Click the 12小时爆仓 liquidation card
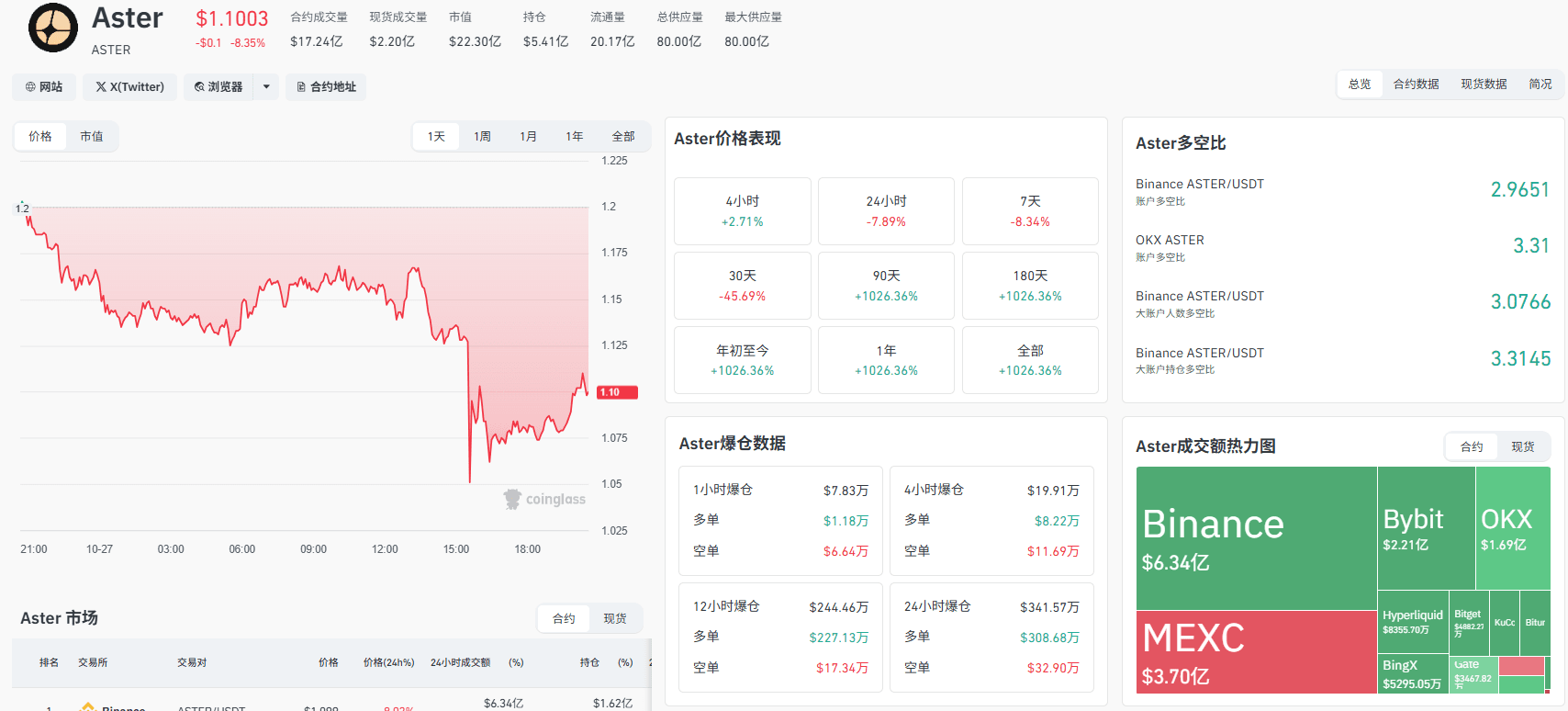The image size is (1568, 711). click(780, 638)
